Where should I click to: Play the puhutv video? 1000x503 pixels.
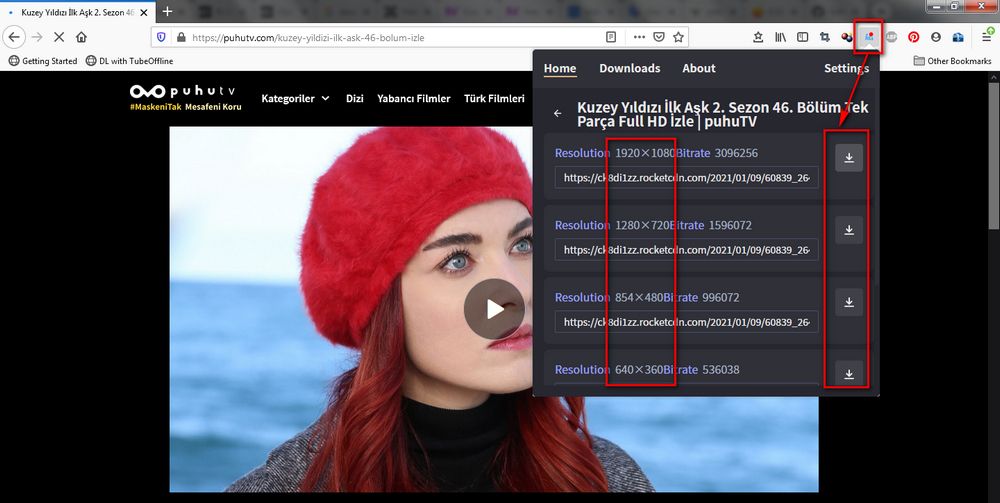tap(494, 309)
